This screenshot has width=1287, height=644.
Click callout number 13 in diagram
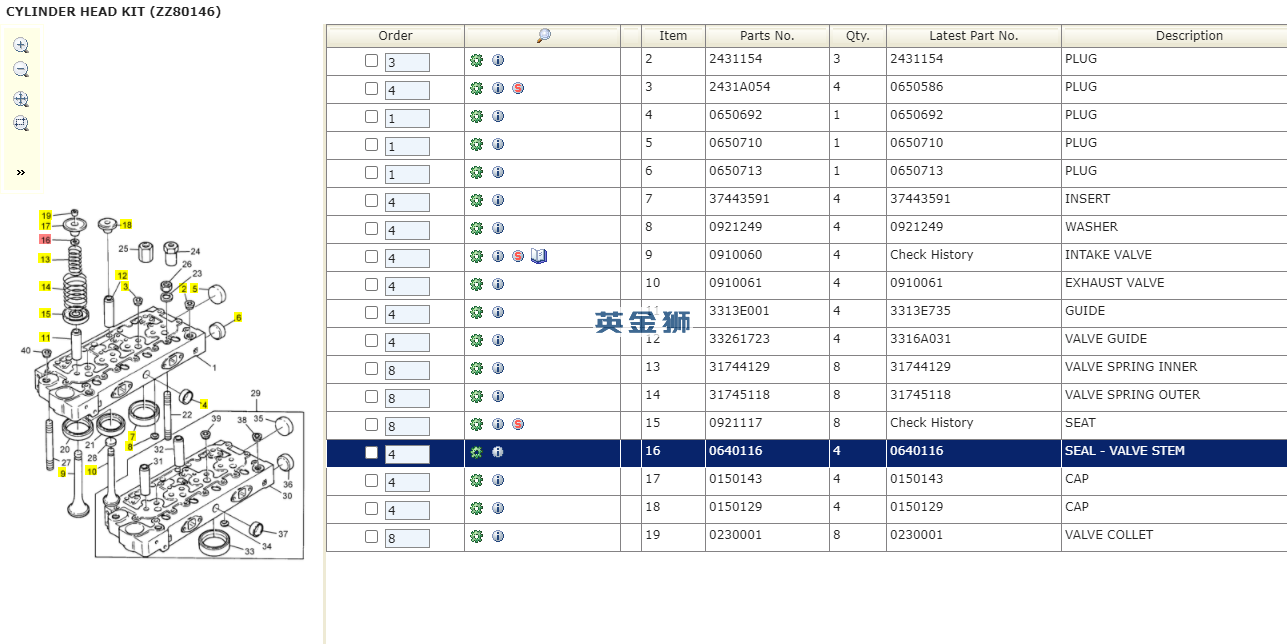[x=45, y=259]
